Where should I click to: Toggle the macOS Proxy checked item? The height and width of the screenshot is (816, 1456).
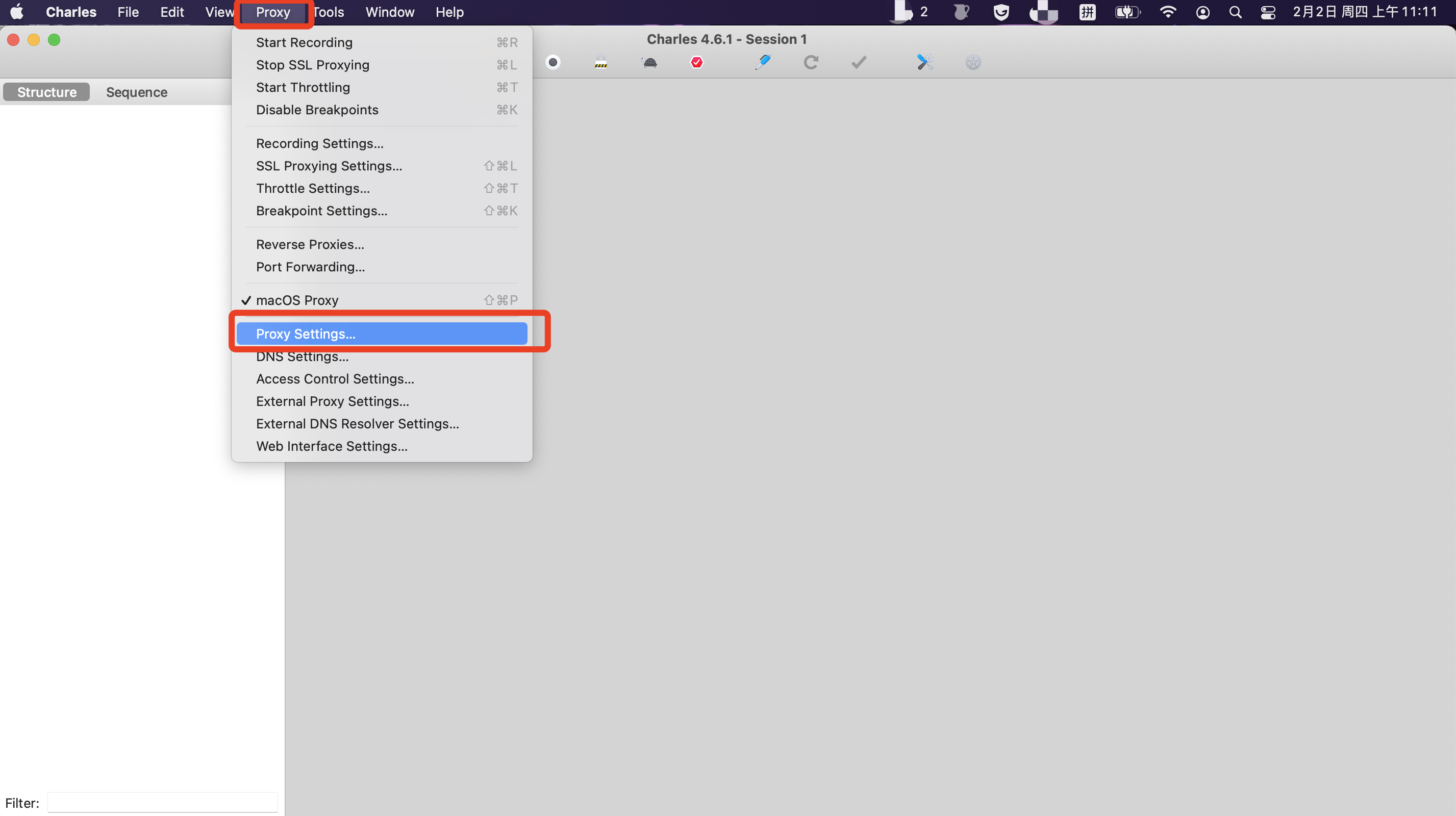pyautogui.click(x=297, y=300)
